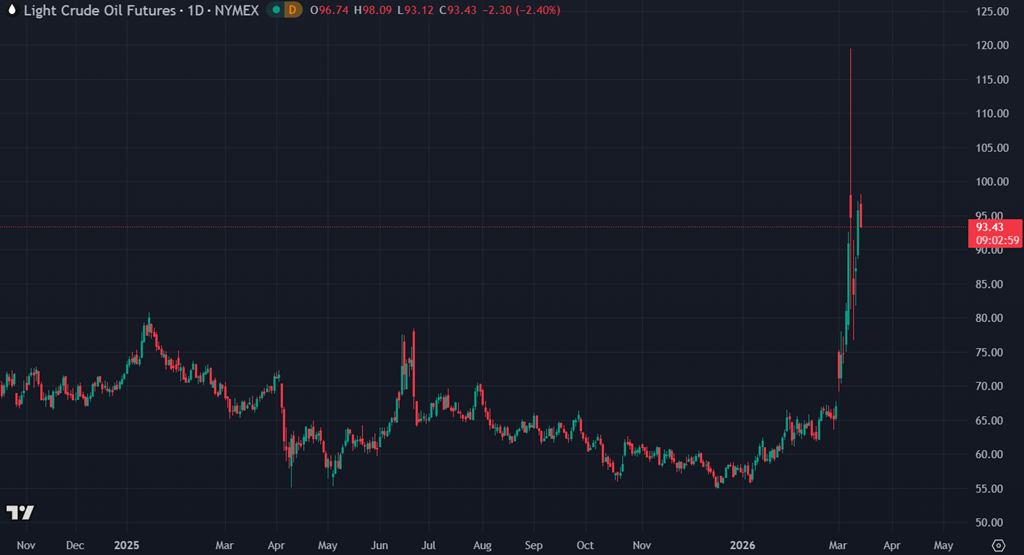Click the orange D delayed-data badge
Screen dimensions: 1024x555
(292, 10)
